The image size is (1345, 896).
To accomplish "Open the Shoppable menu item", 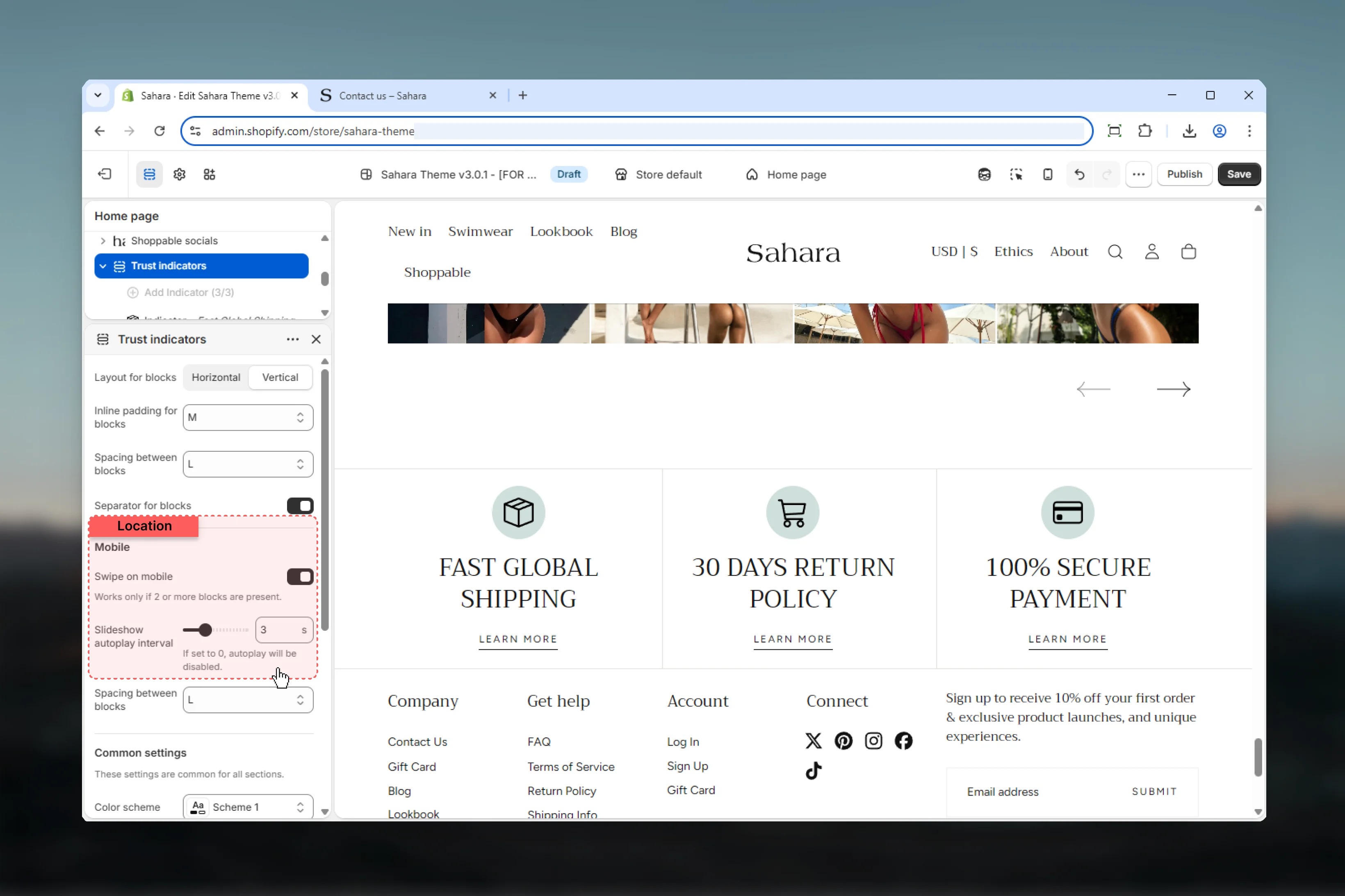I will coord(437,272).
